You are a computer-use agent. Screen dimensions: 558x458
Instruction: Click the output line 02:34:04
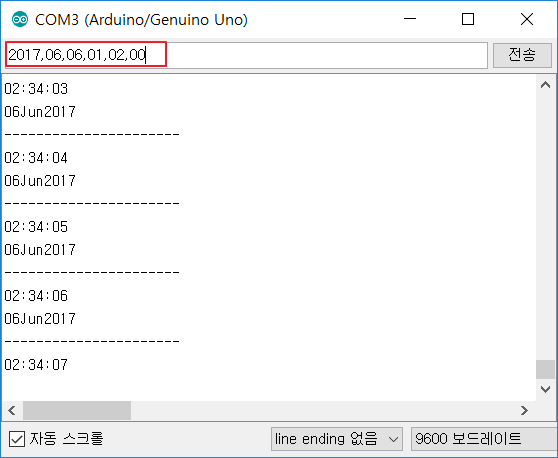[x=36, y=158]
